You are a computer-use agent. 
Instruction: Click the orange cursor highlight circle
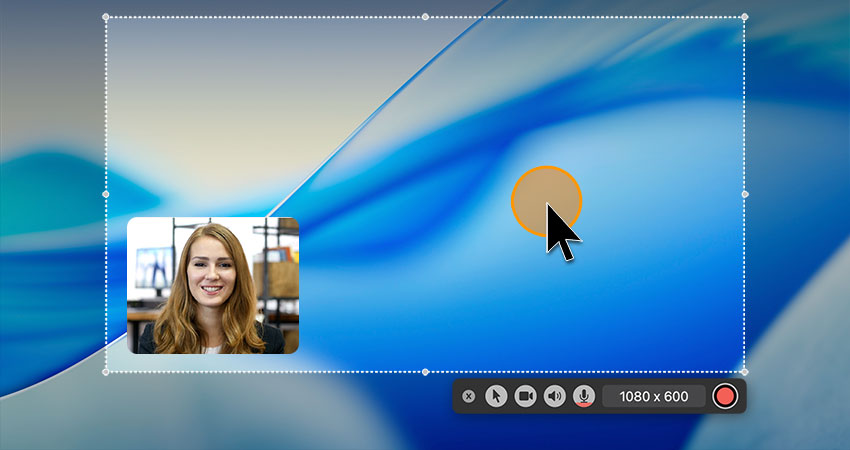point(535,190)
